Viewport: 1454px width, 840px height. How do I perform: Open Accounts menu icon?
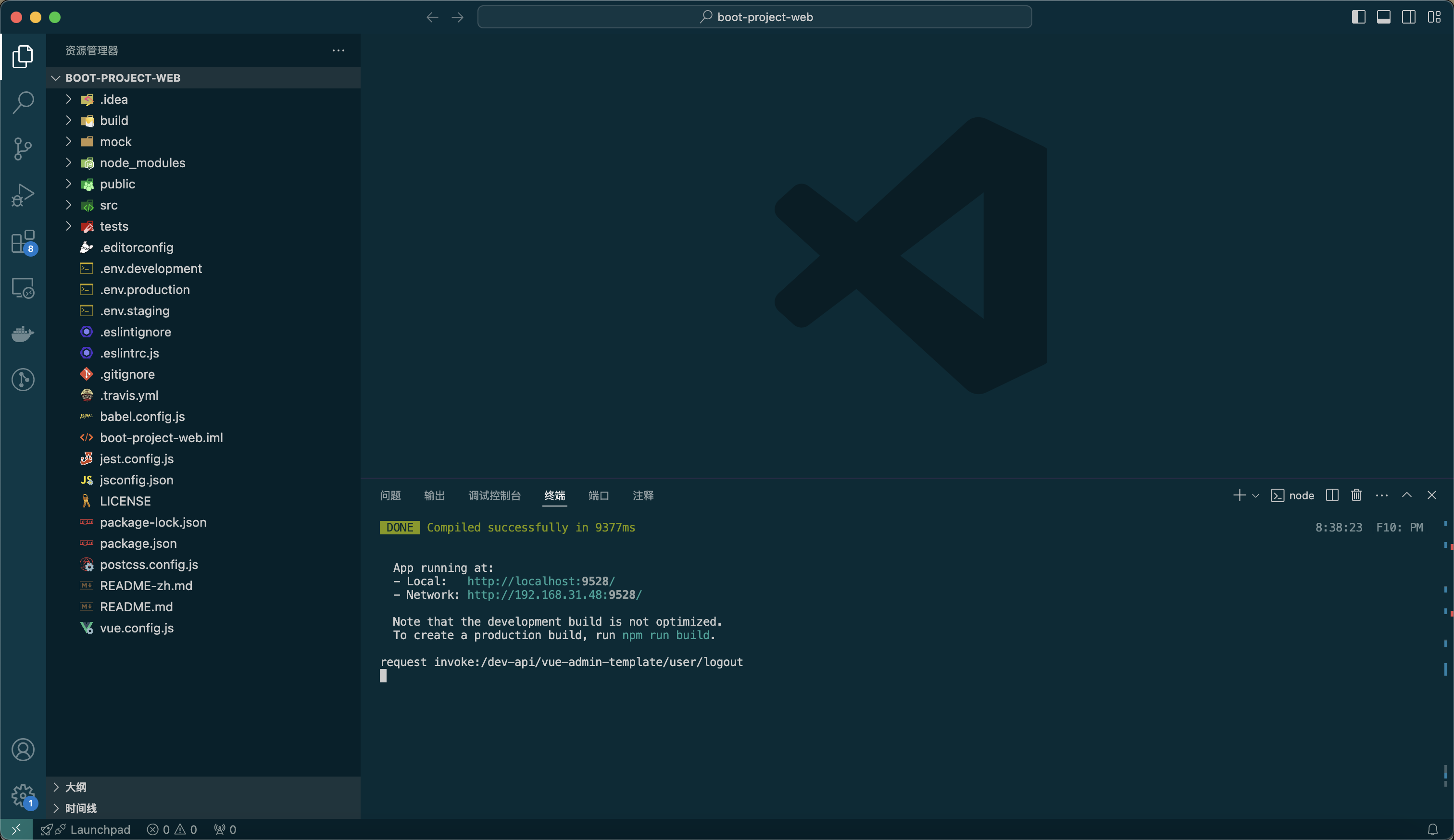click(x=23, y=750)
